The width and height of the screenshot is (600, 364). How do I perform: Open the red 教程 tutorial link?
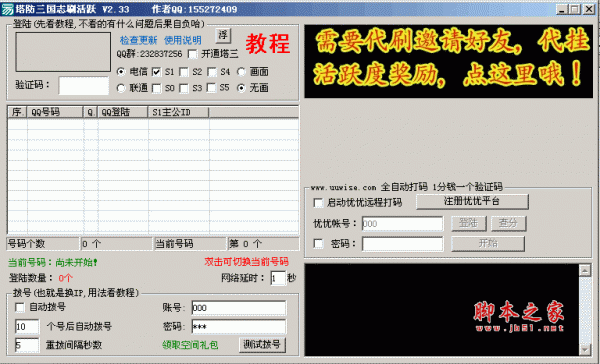click(267, 44)
